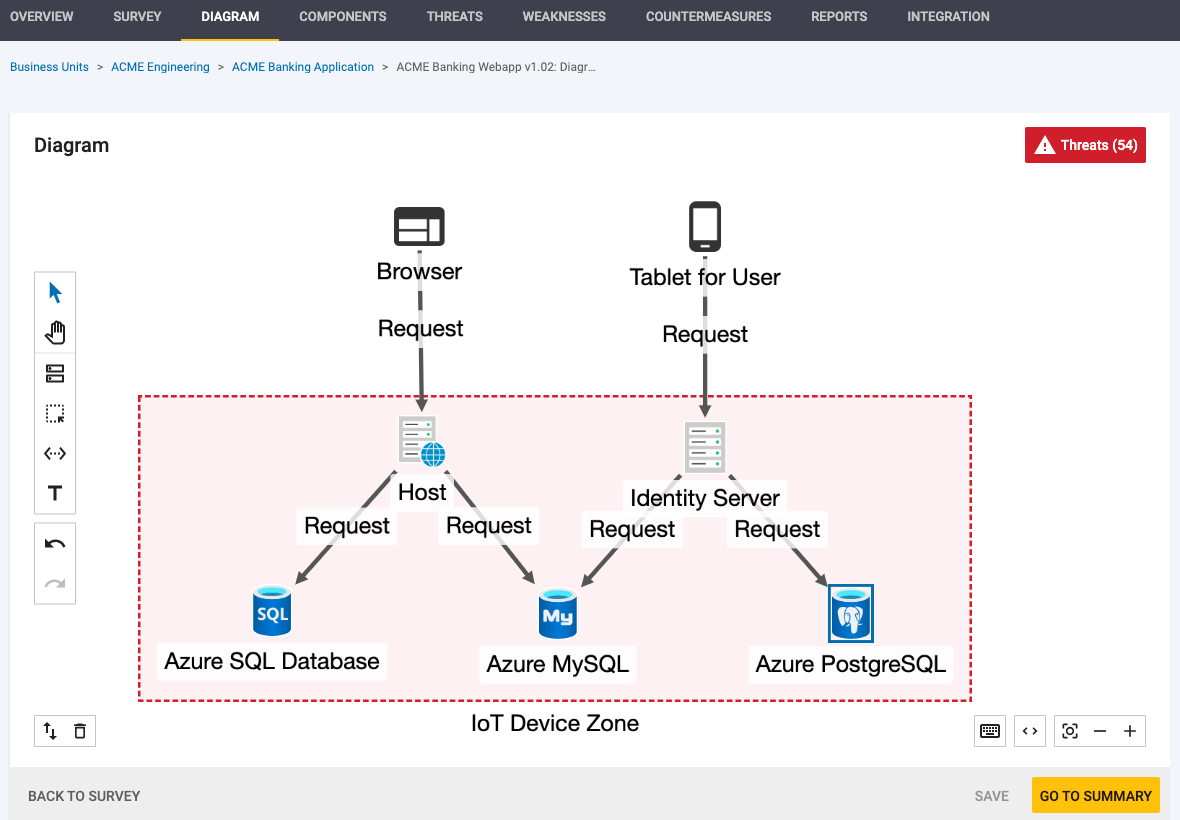
Task: Fit diagram to screen icon
Action: (x=1070, y=731)
